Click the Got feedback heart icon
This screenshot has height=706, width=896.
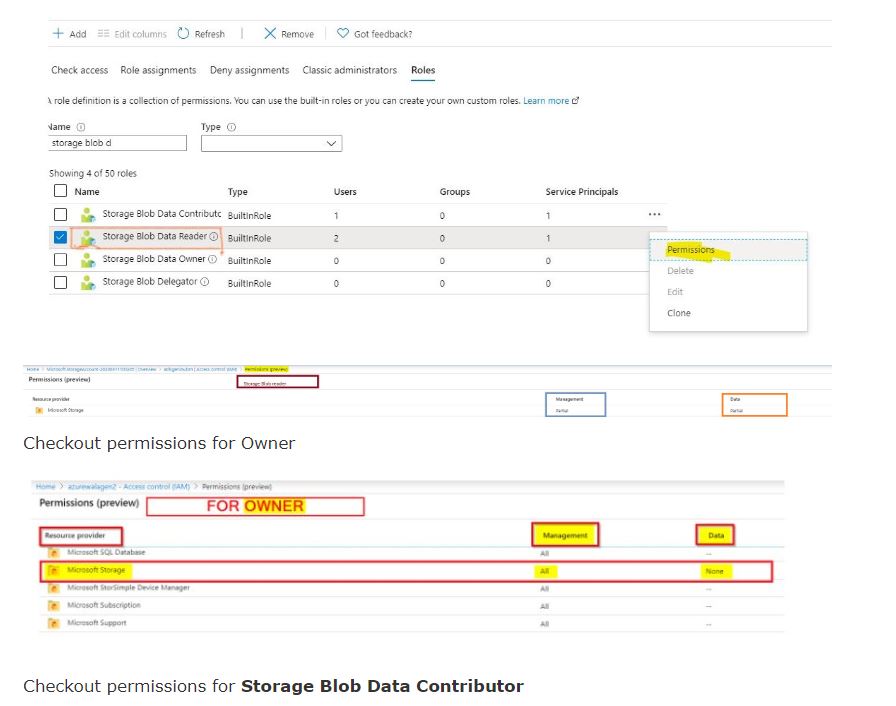tap(343, 34)
